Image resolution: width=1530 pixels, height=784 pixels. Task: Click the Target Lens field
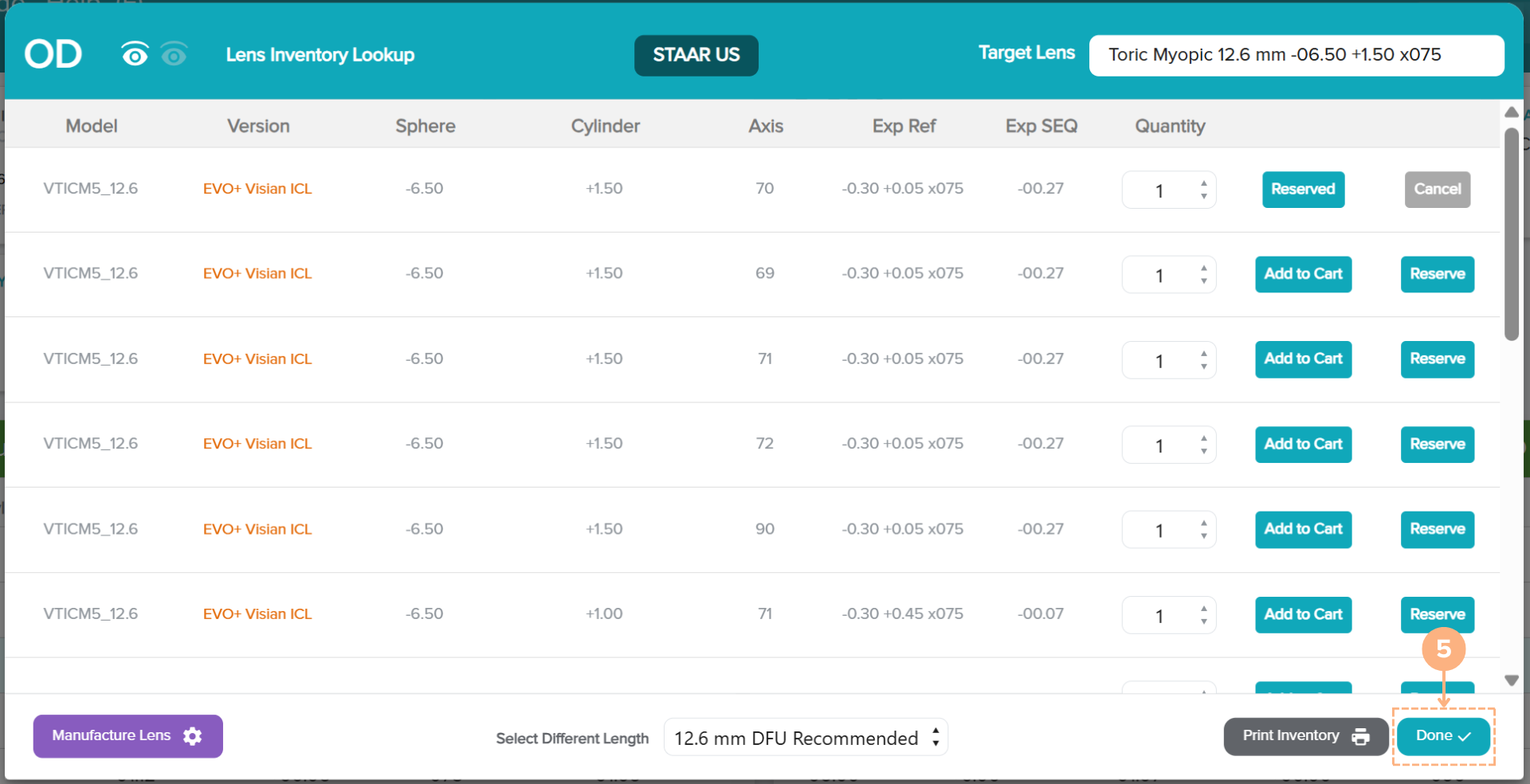coord(1296,55)
